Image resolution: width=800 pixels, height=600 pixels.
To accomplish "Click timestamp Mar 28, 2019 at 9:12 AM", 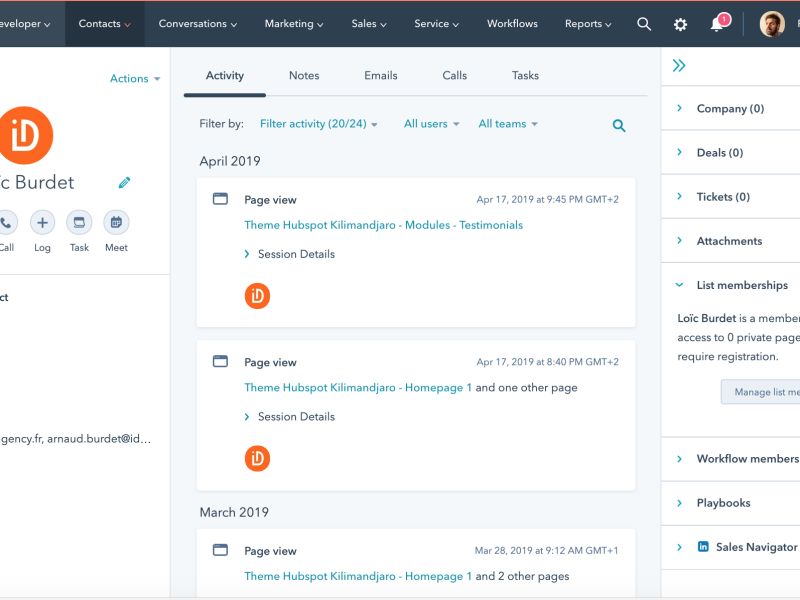I will click(x=546, y=551).
